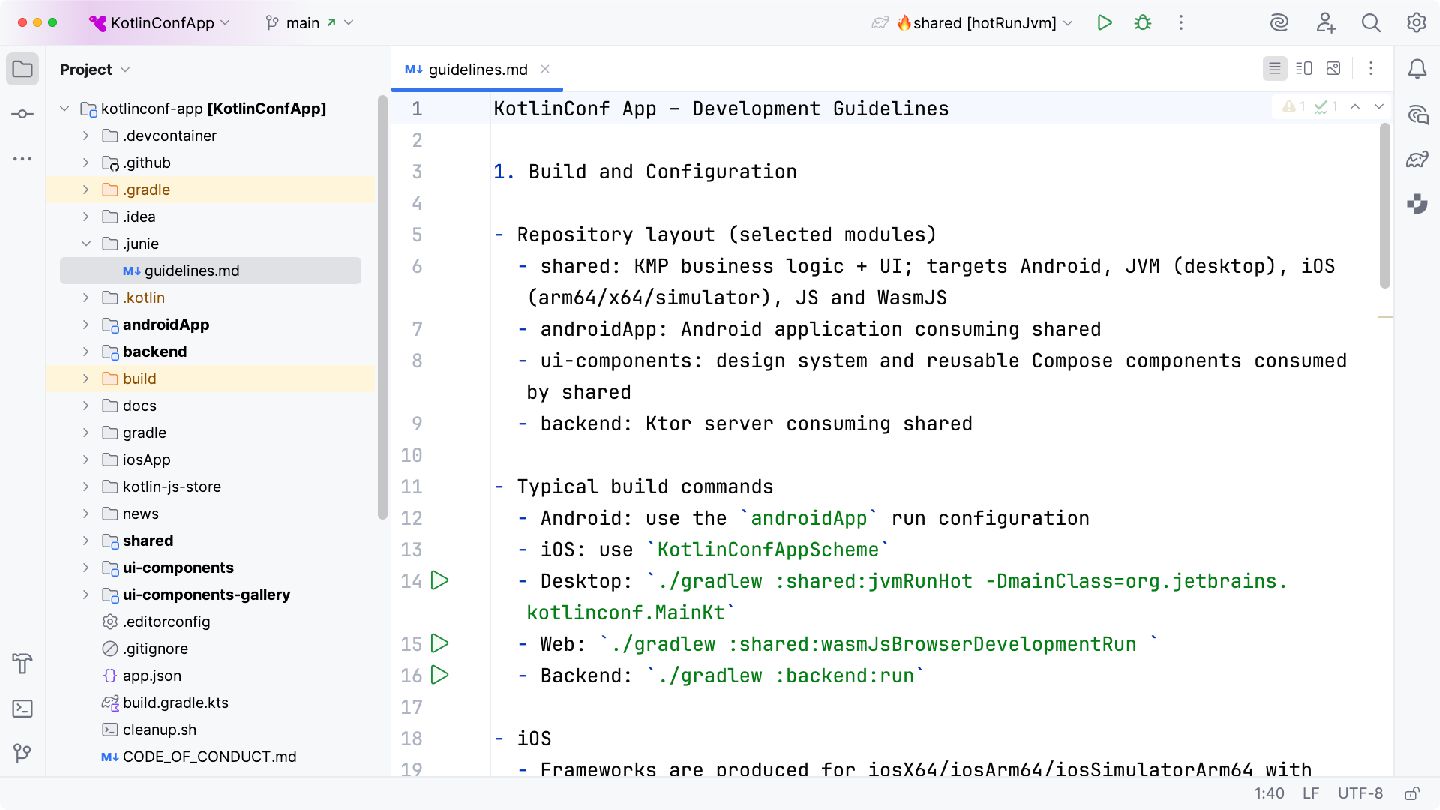Select the ui-components-gallery module
The image size is (1440, 810).
[x=206, y=595]
